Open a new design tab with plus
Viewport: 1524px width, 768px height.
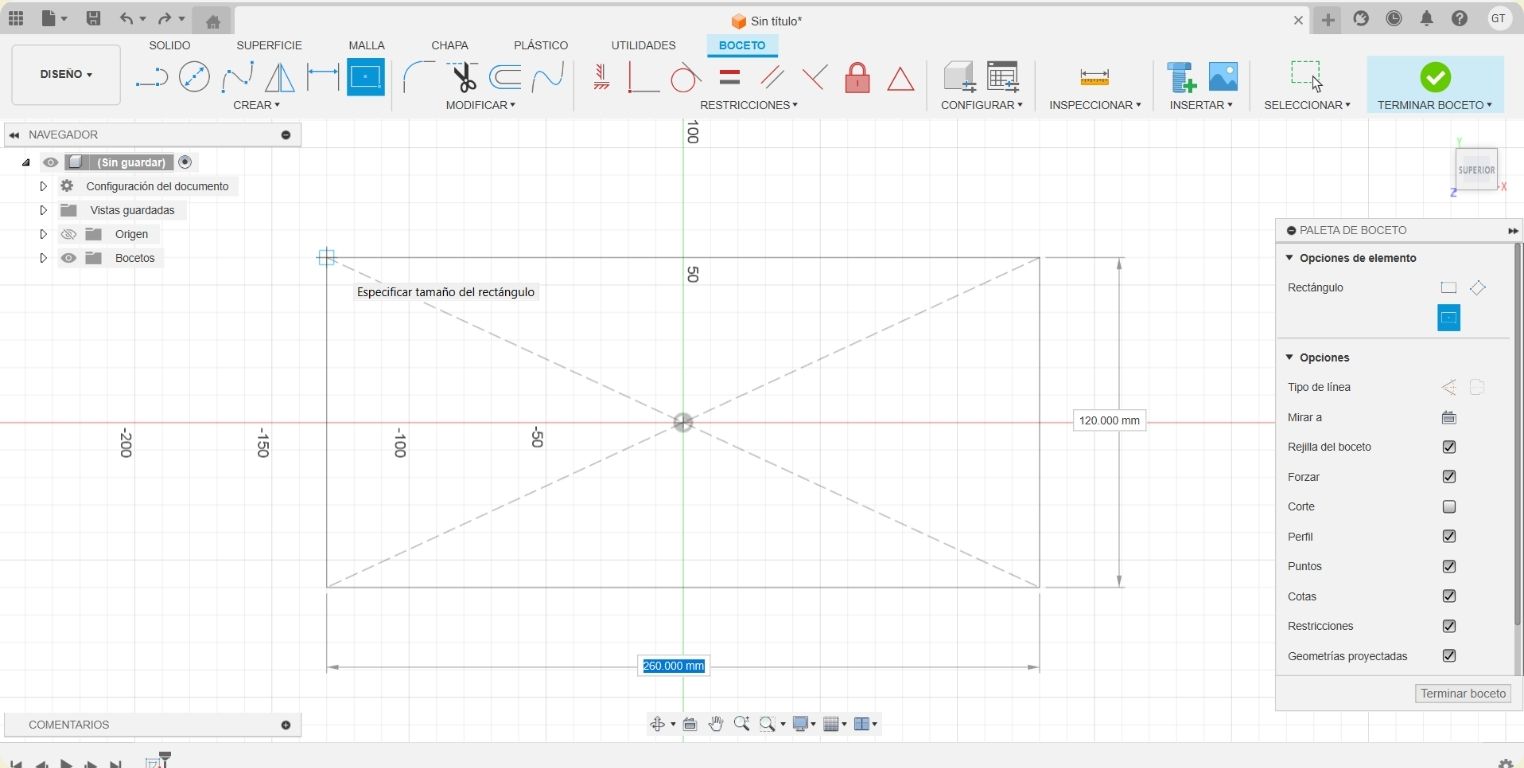1328,20
